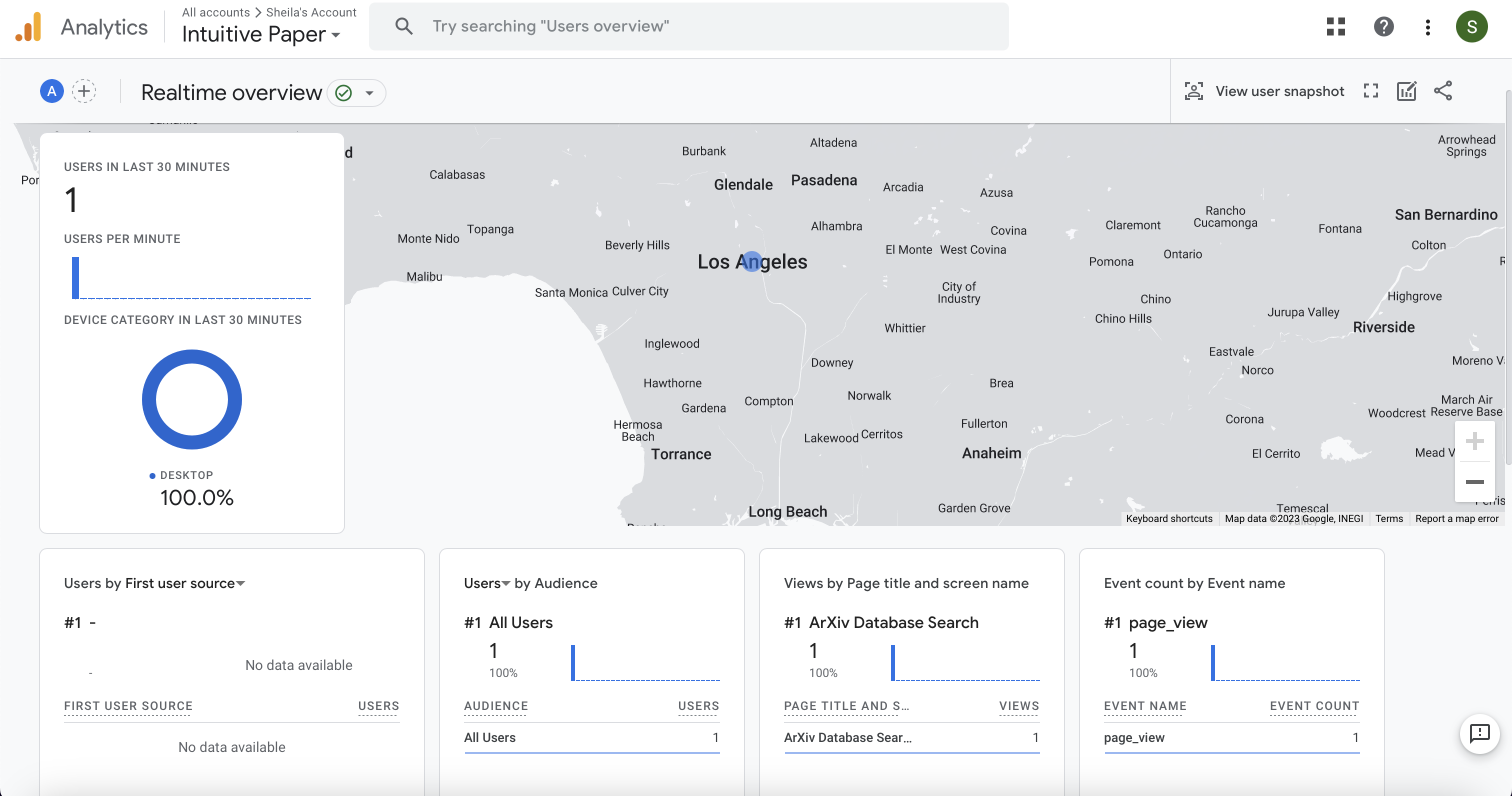Enter full screen mode
Screen dimensions: 1512x796
pyautogui.click(x=1370, y=91)
